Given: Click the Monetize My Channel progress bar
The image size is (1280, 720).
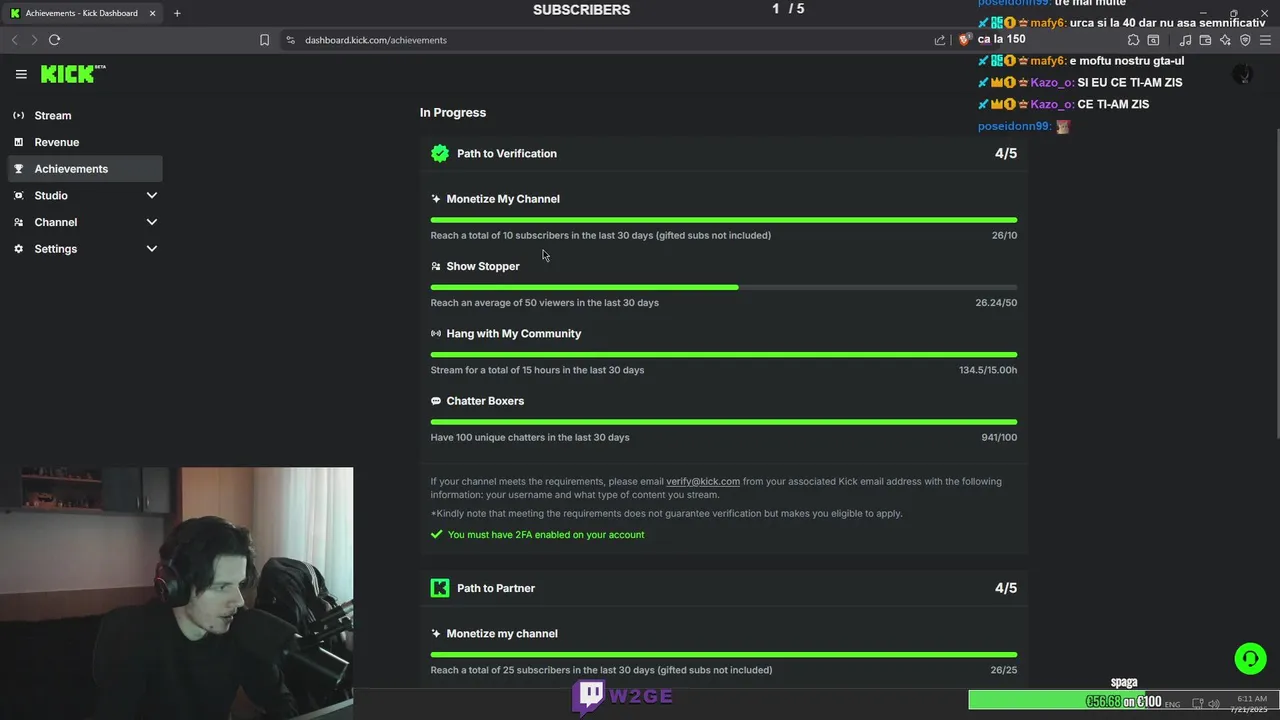Looking at the screenshot, I should [724, 220].
